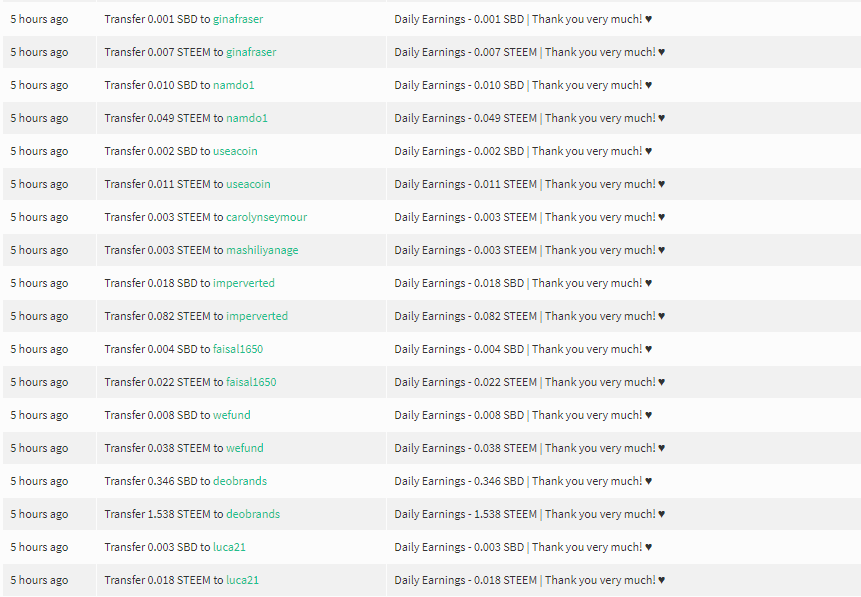Open useacoin link in 0.002 SBD transfer
Screen dimensions: 861x597
[235, 151]
